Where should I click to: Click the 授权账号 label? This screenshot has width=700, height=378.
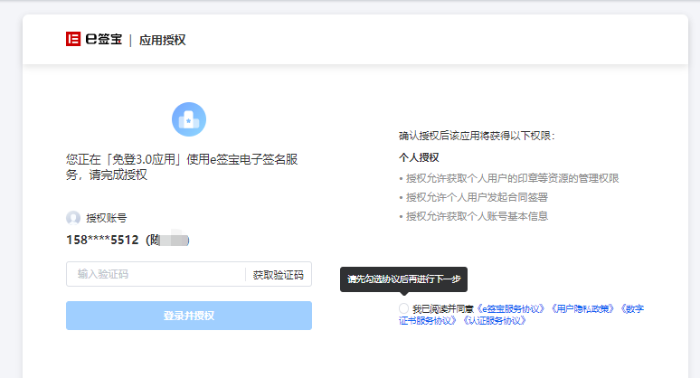(107, 218)
